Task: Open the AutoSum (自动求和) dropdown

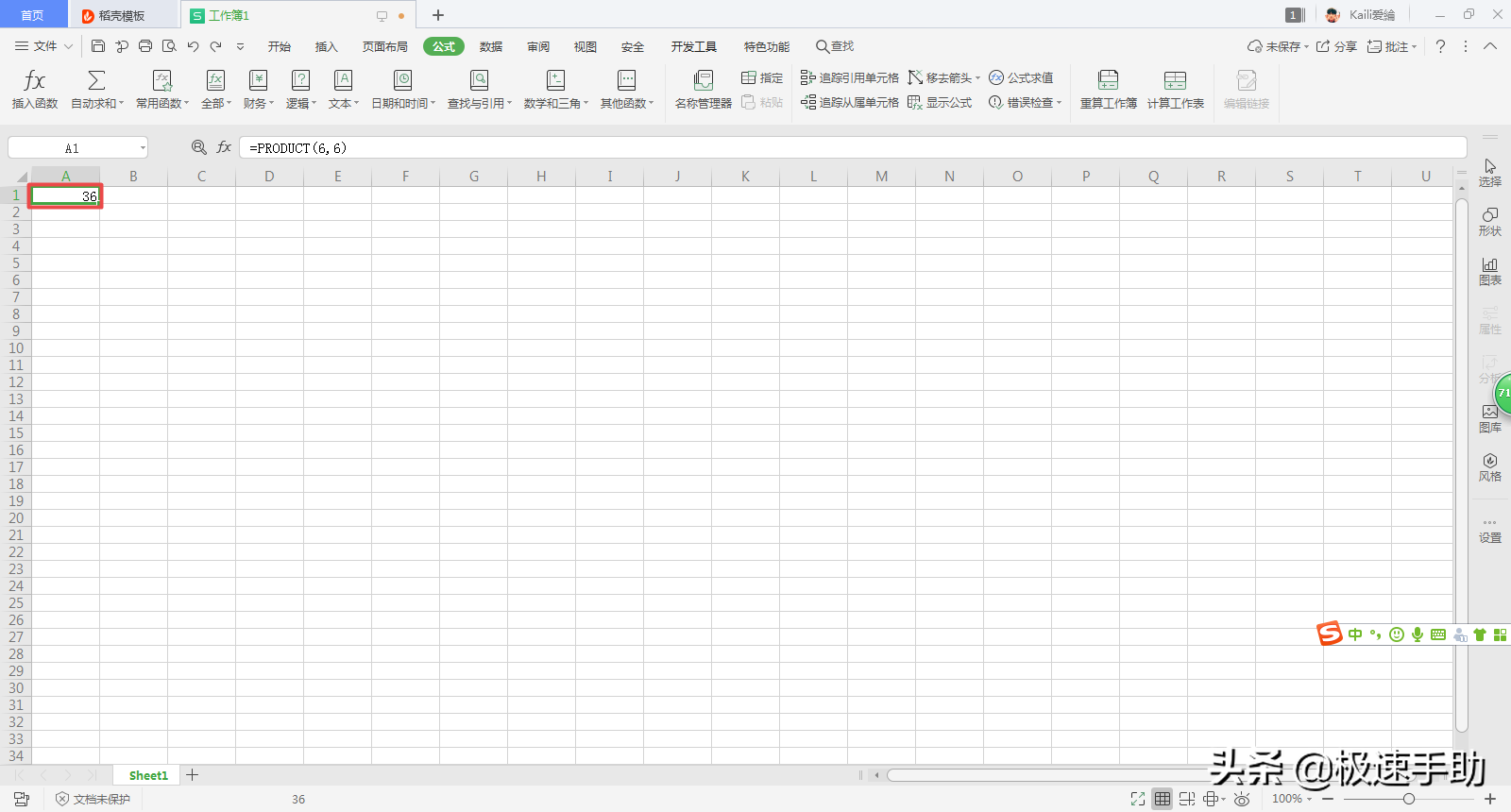Action: [97, 90]
